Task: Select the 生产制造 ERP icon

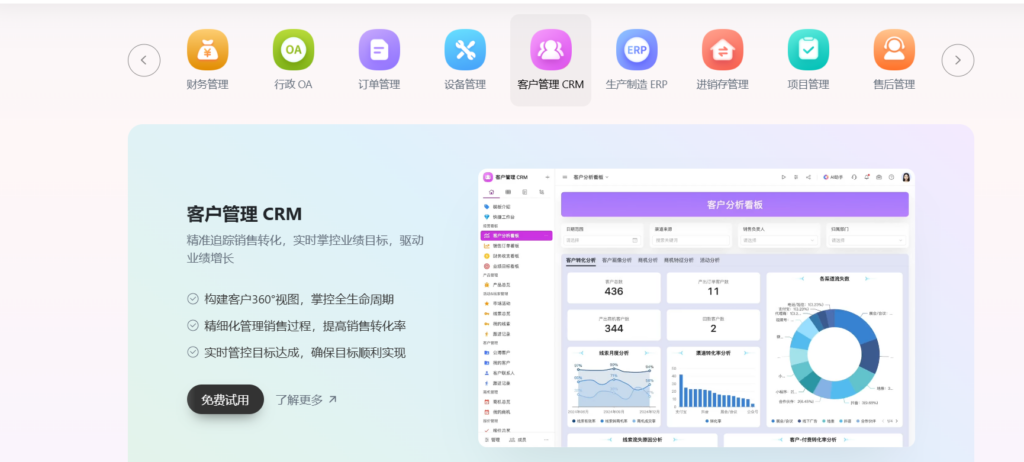Action: (x=637, y=50)
